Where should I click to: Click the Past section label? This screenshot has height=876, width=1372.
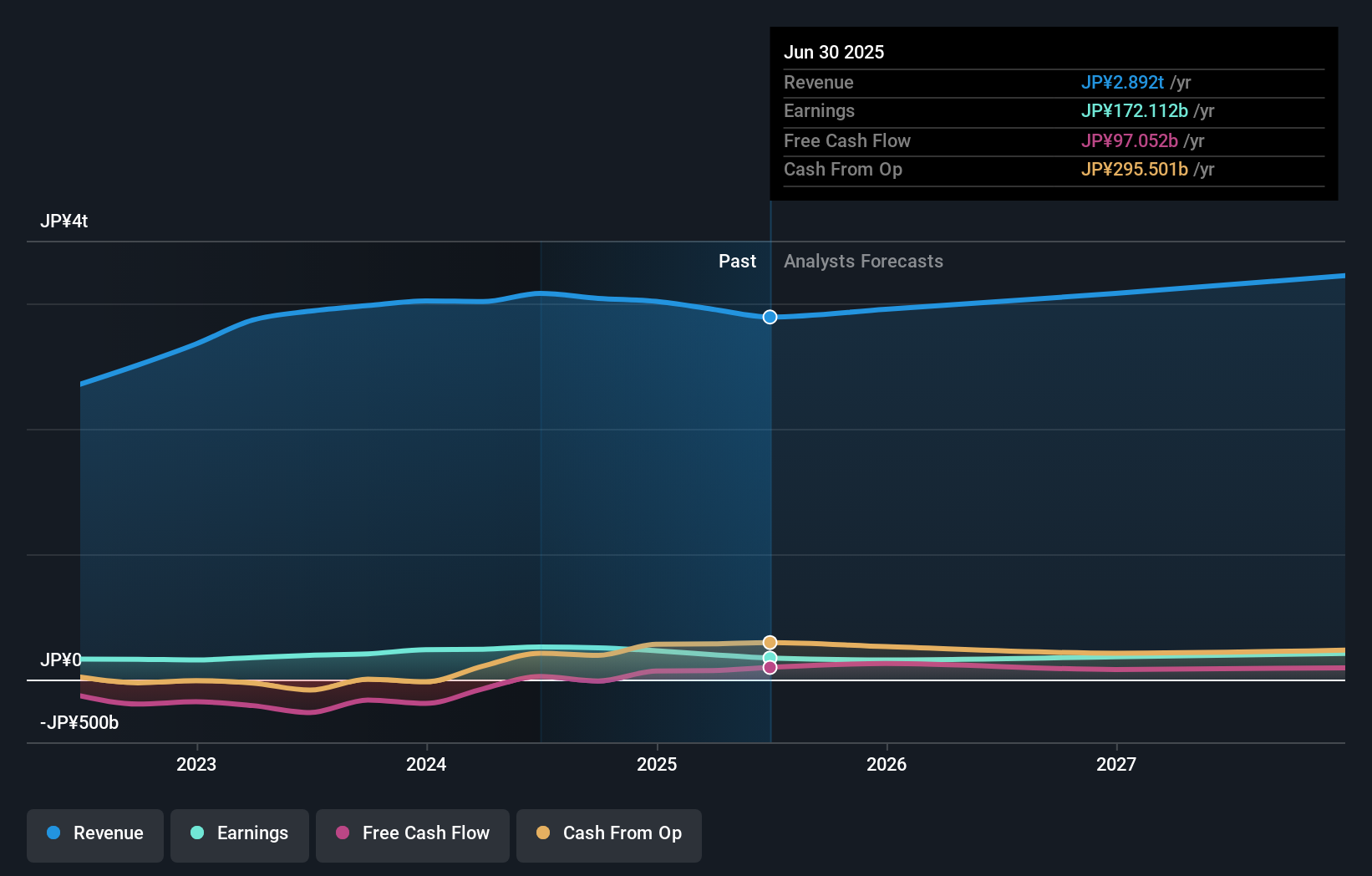point(737,262)
